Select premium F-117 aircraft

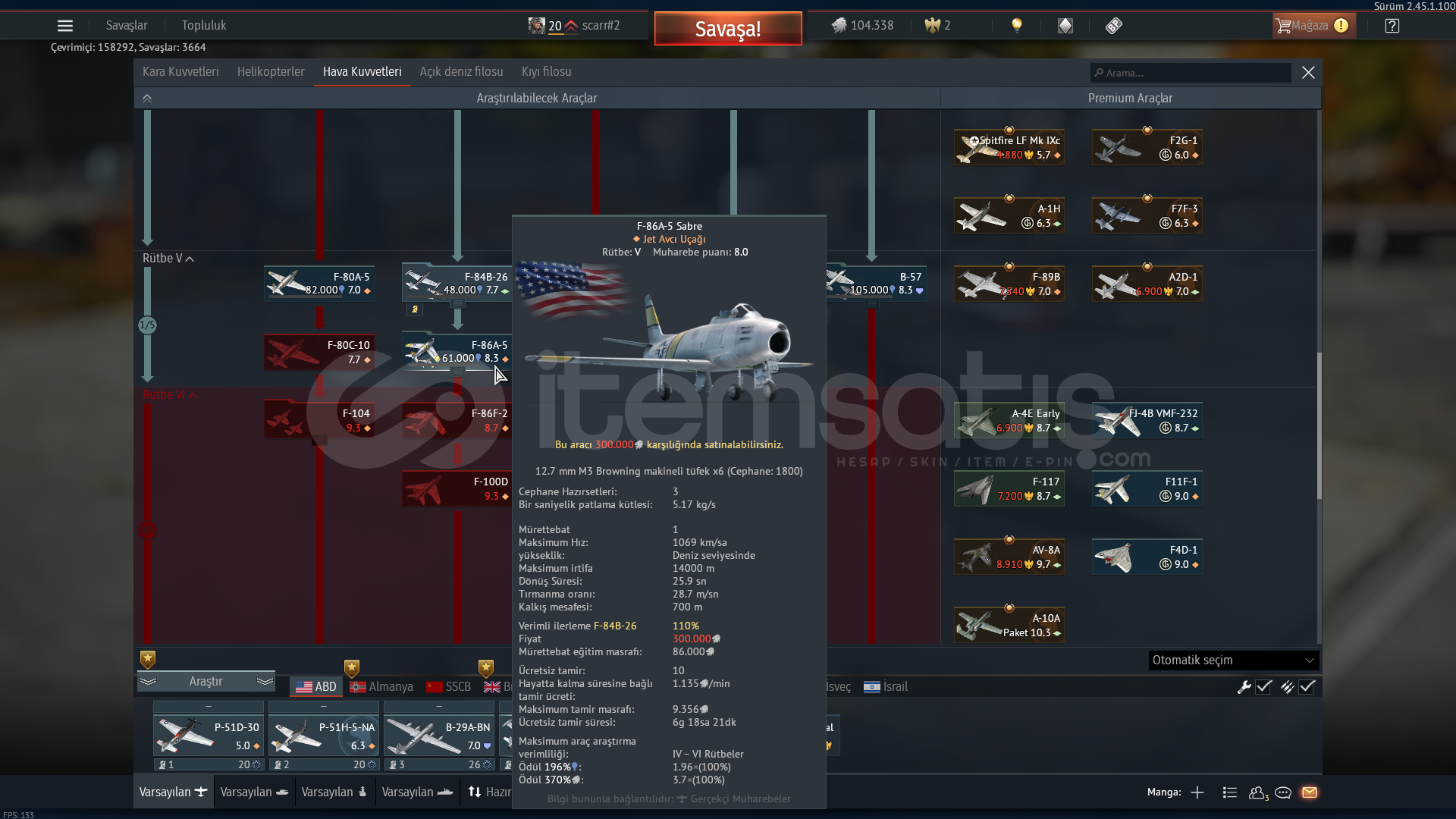click(1009, 488)
